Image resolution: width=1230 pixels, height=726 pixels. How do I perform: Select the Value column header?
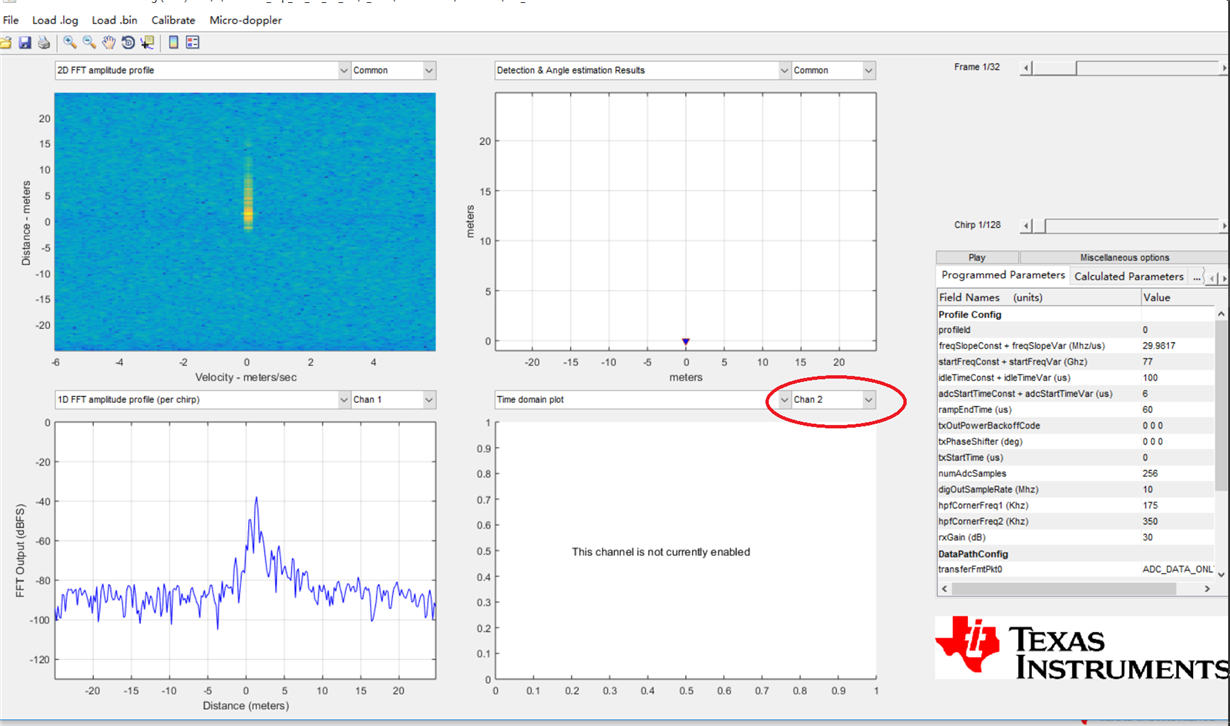[x=1178, y=297]
